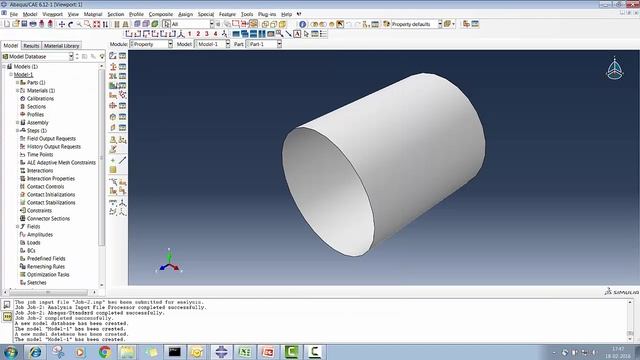Click the Query information icon

(302, 24)
